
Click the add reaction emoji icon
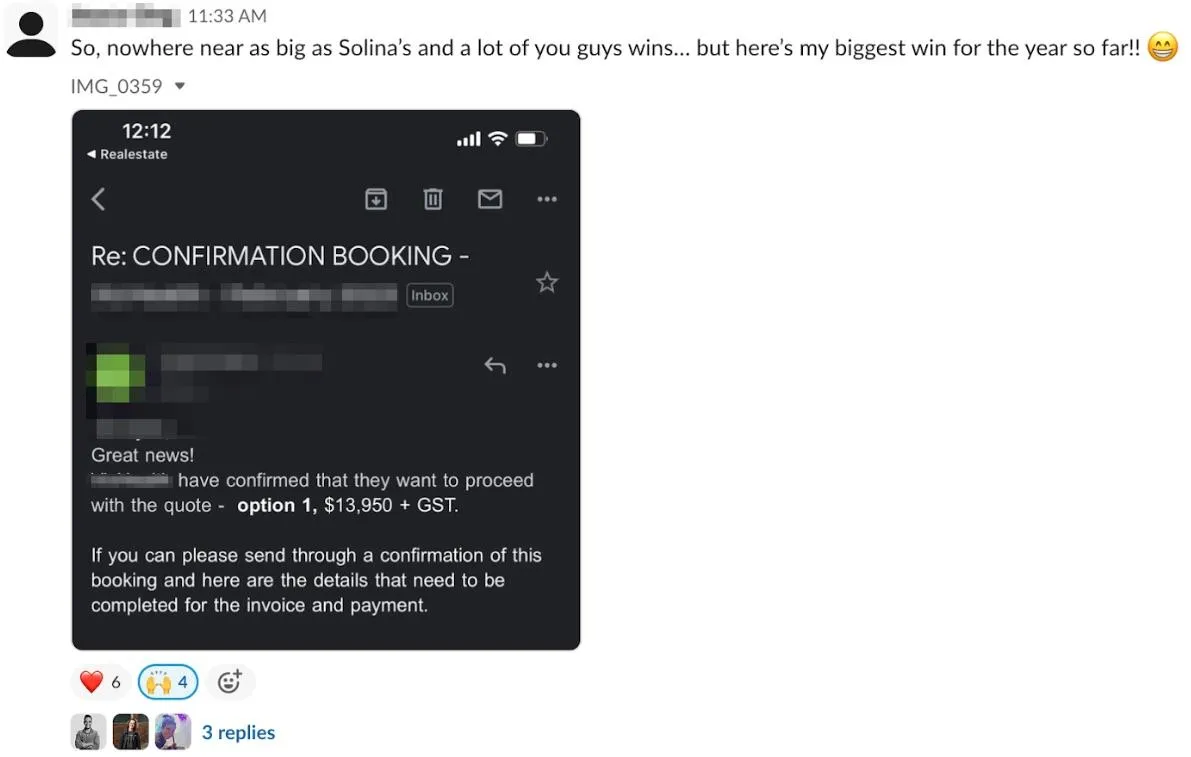coord(230,682)
